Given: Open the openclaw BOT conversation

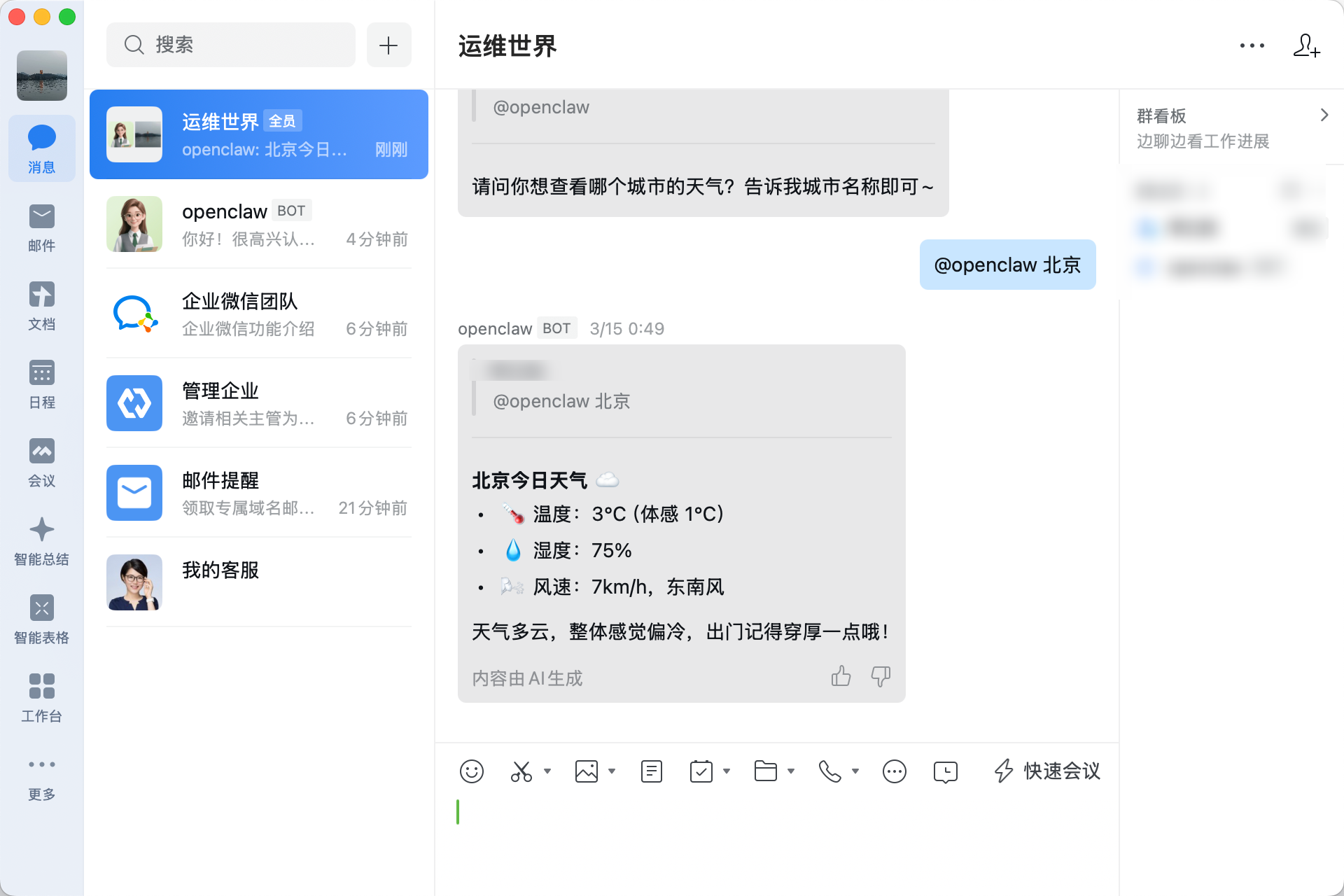Looking at the screenshot, I should coord(258,224).
